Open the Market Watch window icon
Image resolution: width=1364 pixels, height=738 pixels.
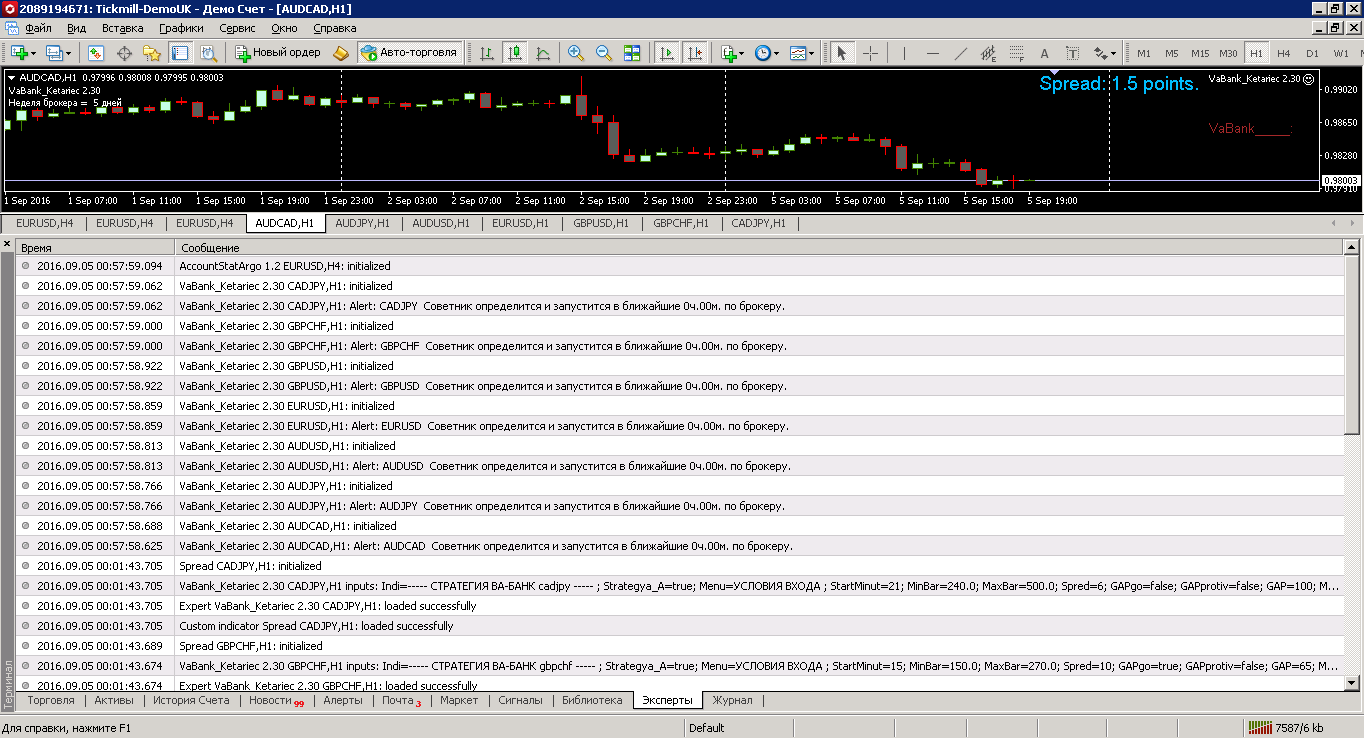pos(97,53)
